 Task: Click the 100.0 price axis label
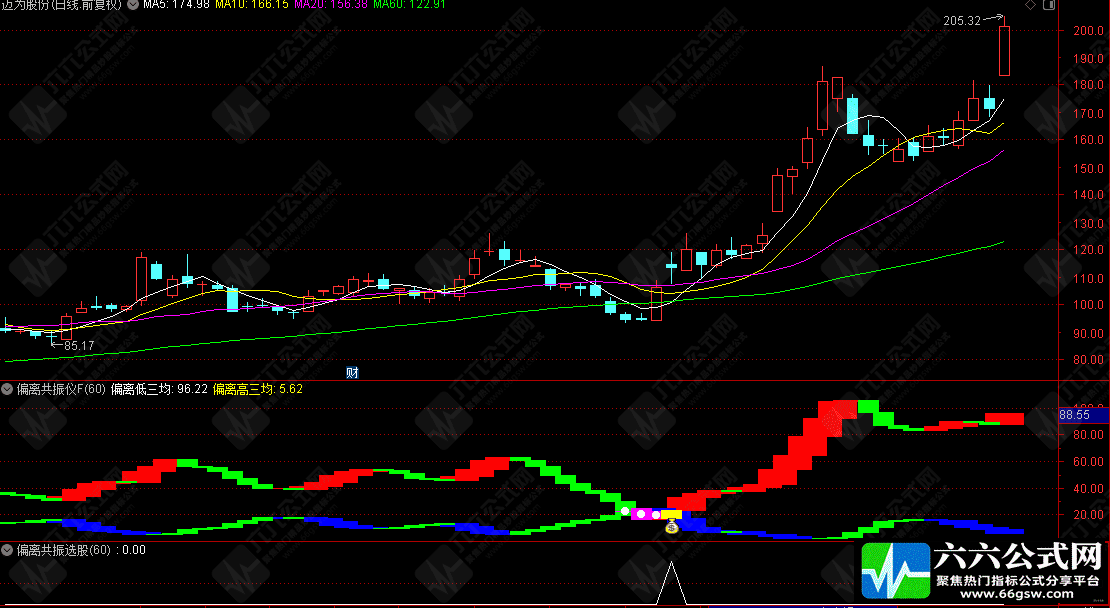pyautogui.click(x=1087, y=305)
